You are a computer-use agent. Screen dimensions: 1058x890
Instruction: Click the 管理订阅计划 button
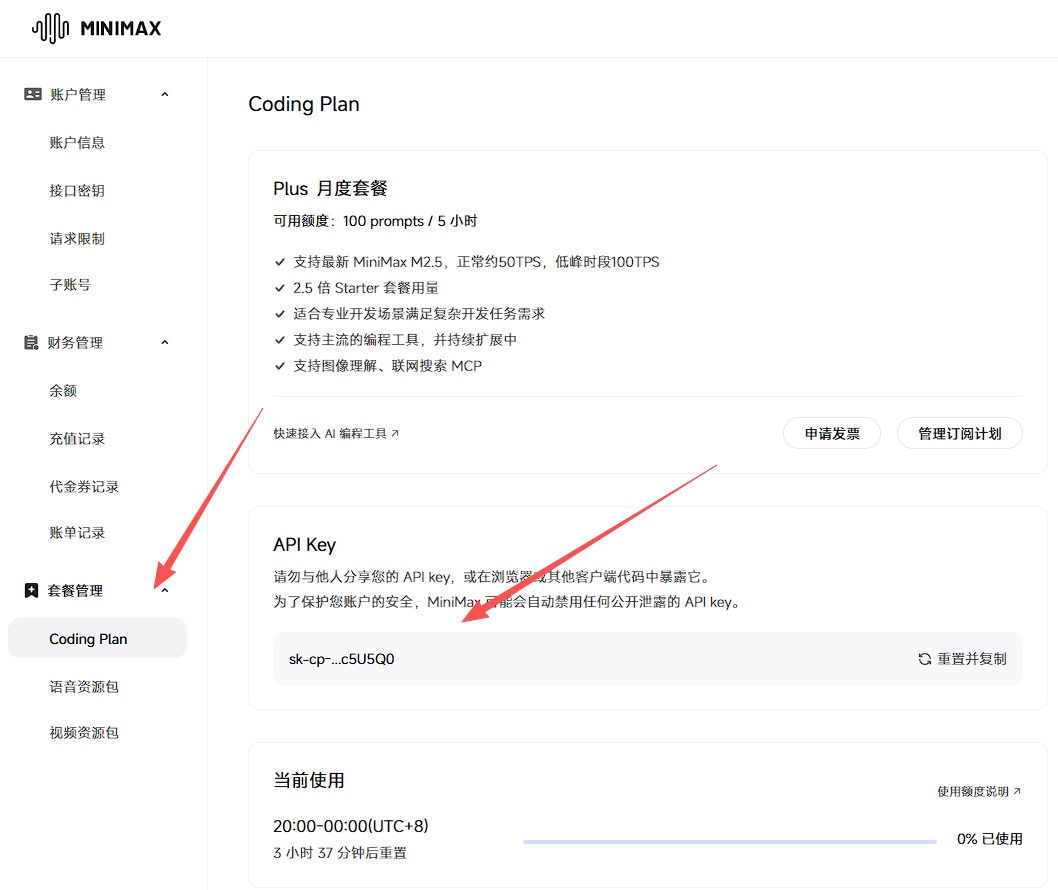pyautogui.click(x=959, y=433)
